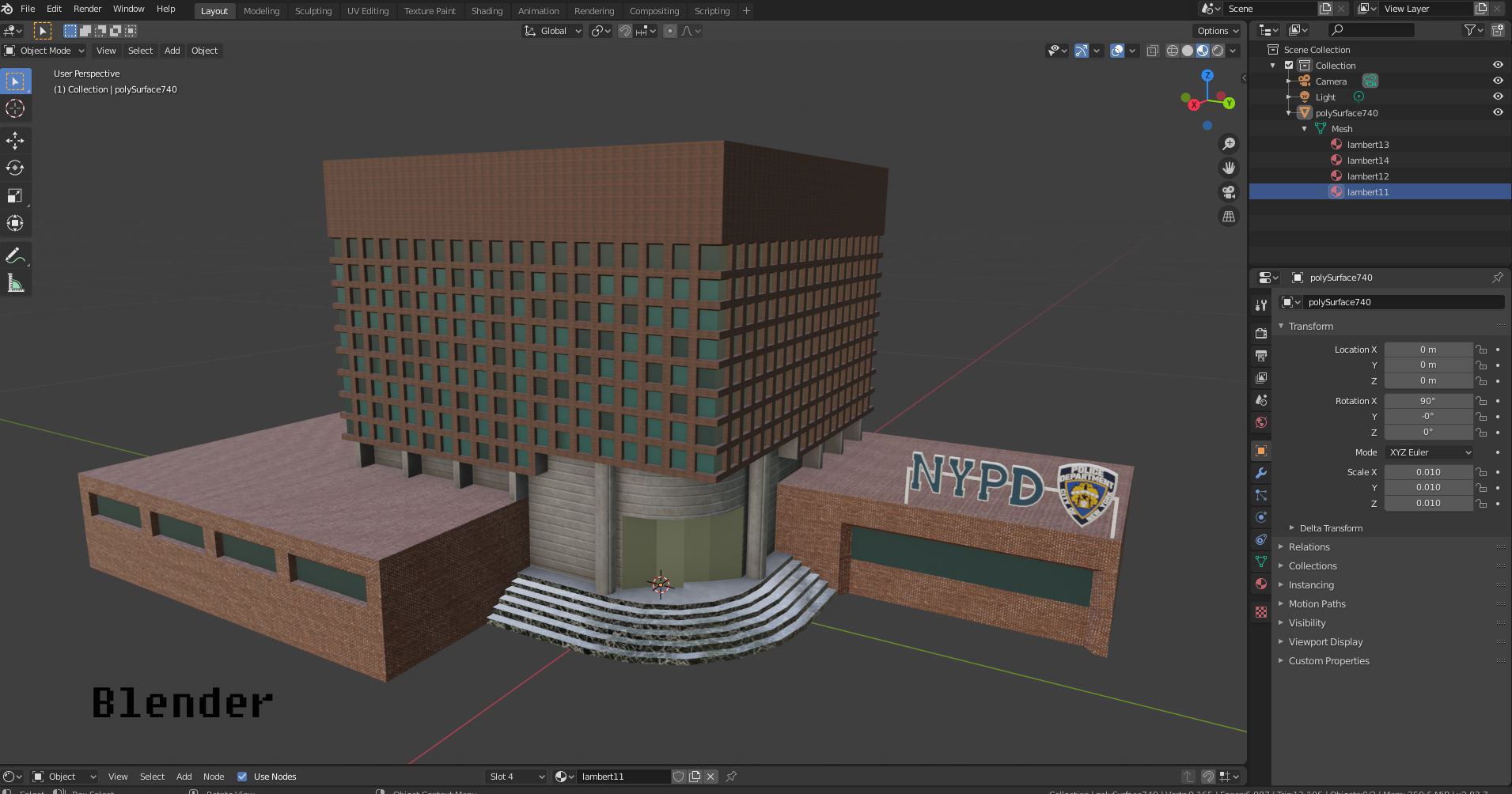Open the Modifiers properties tab
The image size is (1512, 794).
(x=1261, y=473)
